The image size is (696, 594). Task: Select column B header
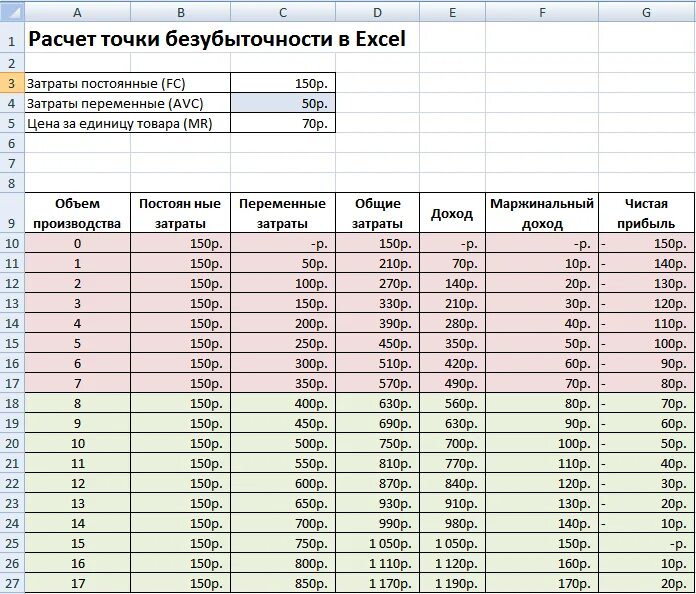click(181, 12)
